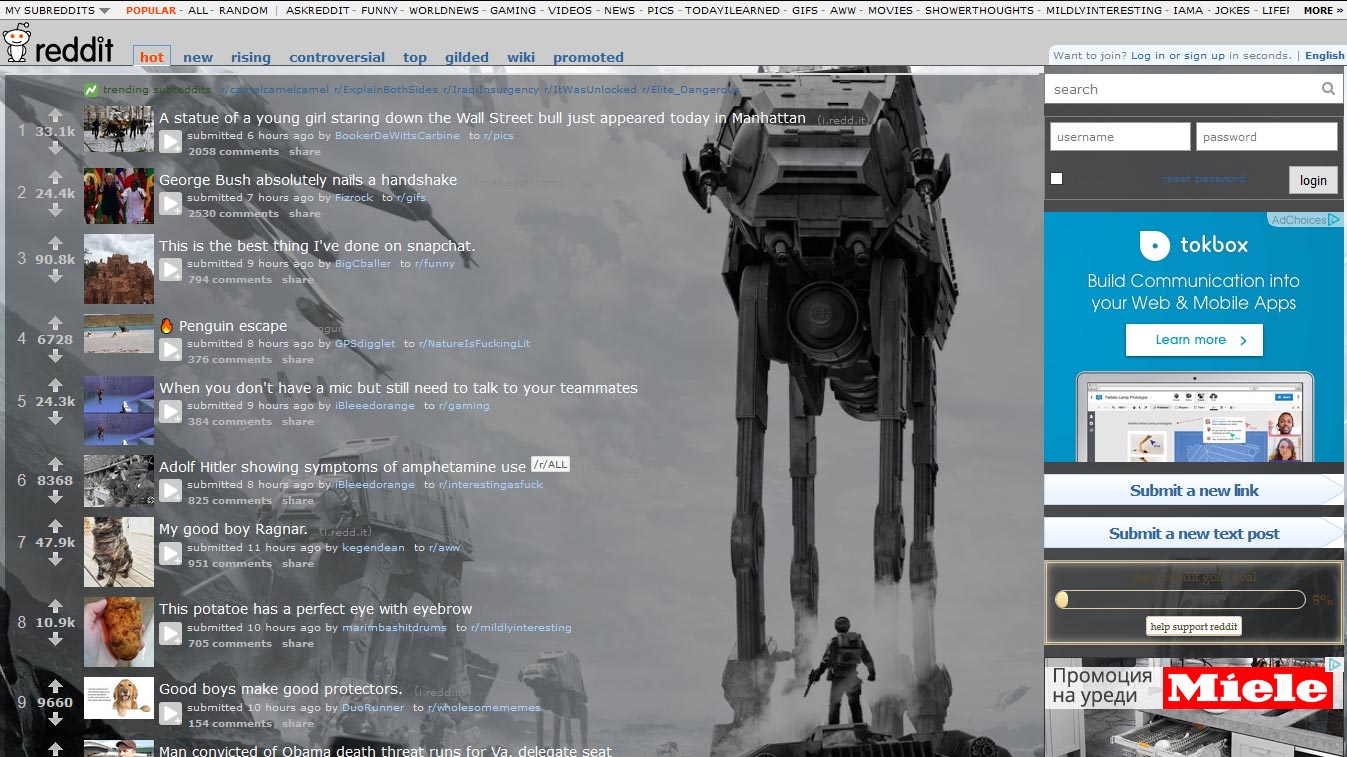Screen dimensions: 1347x757
Task: Switch to the new tab
Action: click(x=197, y=57)
